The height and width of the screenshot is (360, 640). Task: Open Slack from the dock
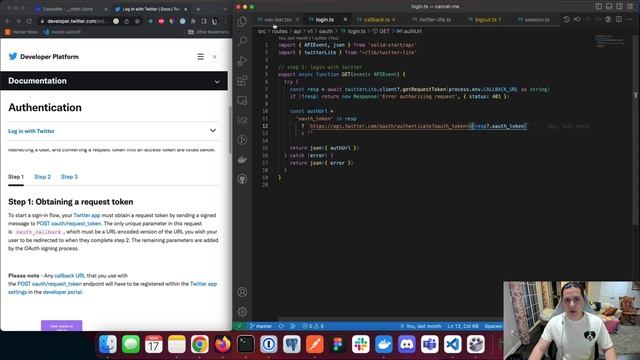click(x=361, y=344)
